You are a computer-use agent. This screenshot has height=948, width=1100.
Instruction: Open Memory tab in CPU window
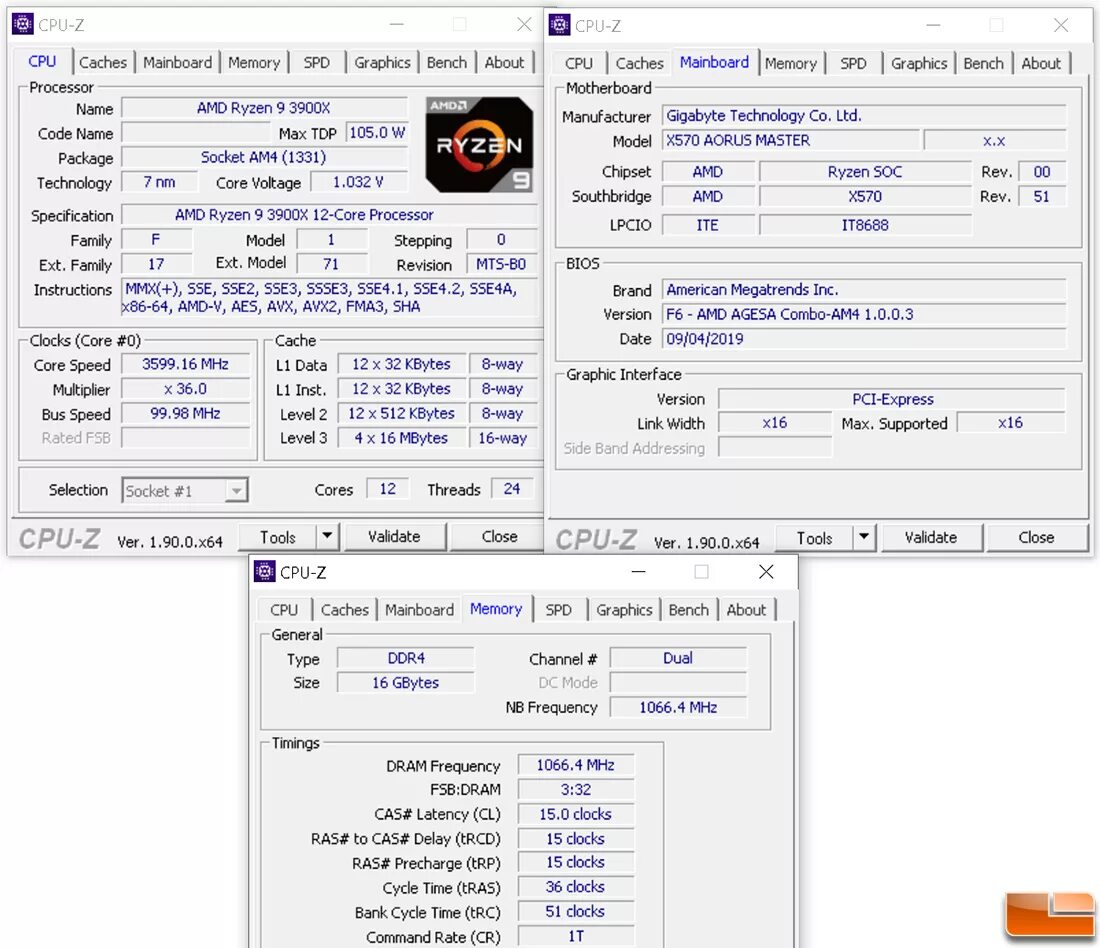pyautogui.click(x=254, y=62)
